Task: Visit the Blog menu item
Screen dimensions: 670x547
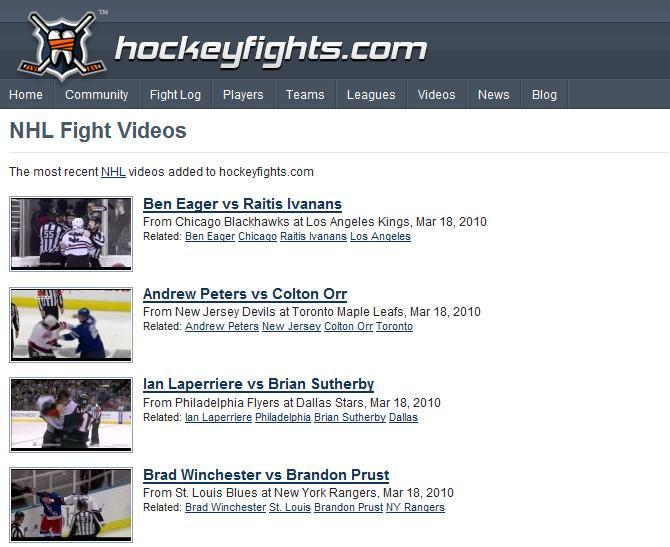Action: coord(544,94)
